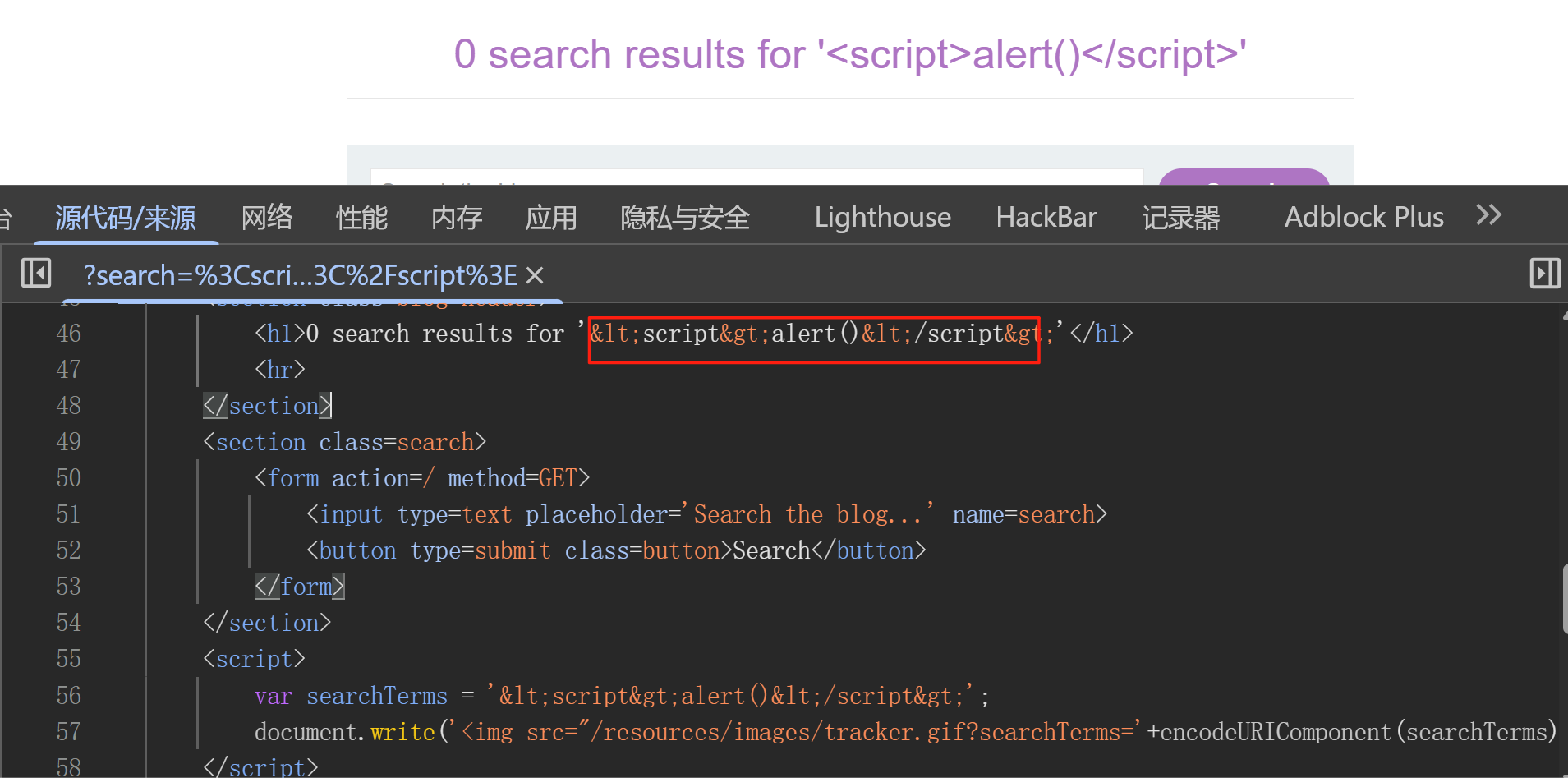Click the '0 search results for' page heading
This screenshot has height=778, width=1568.
click(850, 55)
